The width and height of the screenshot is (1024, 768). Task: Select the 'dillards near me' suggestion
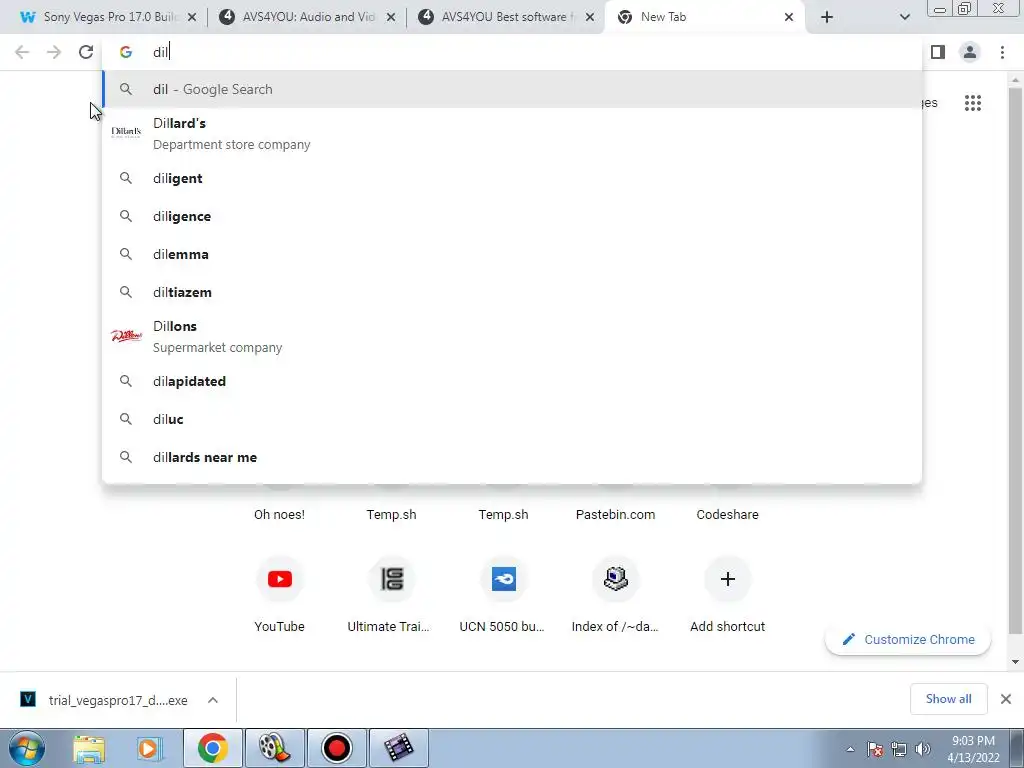(512, 457)
